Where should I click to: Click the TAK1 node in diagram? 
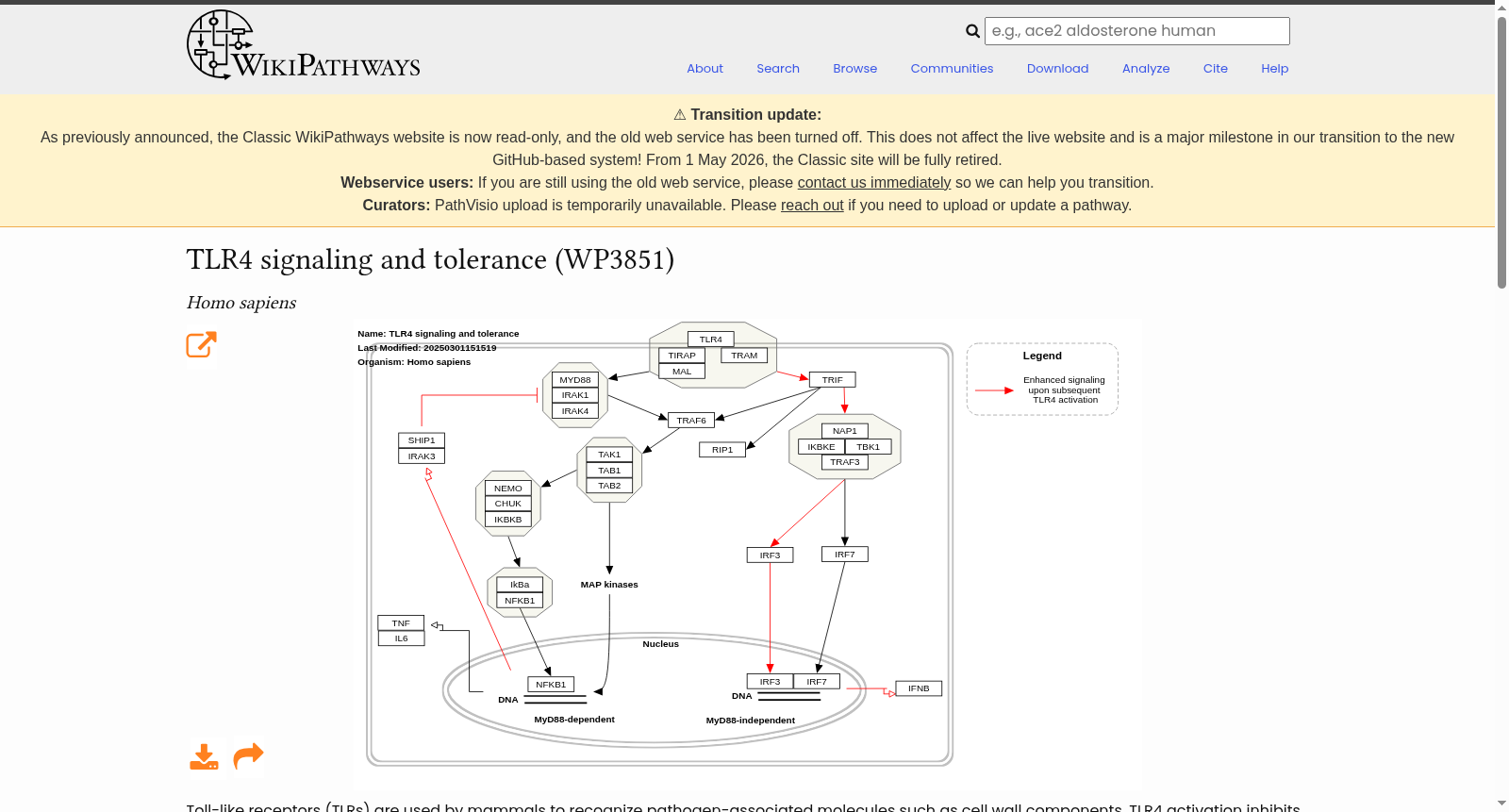(609, 455)
